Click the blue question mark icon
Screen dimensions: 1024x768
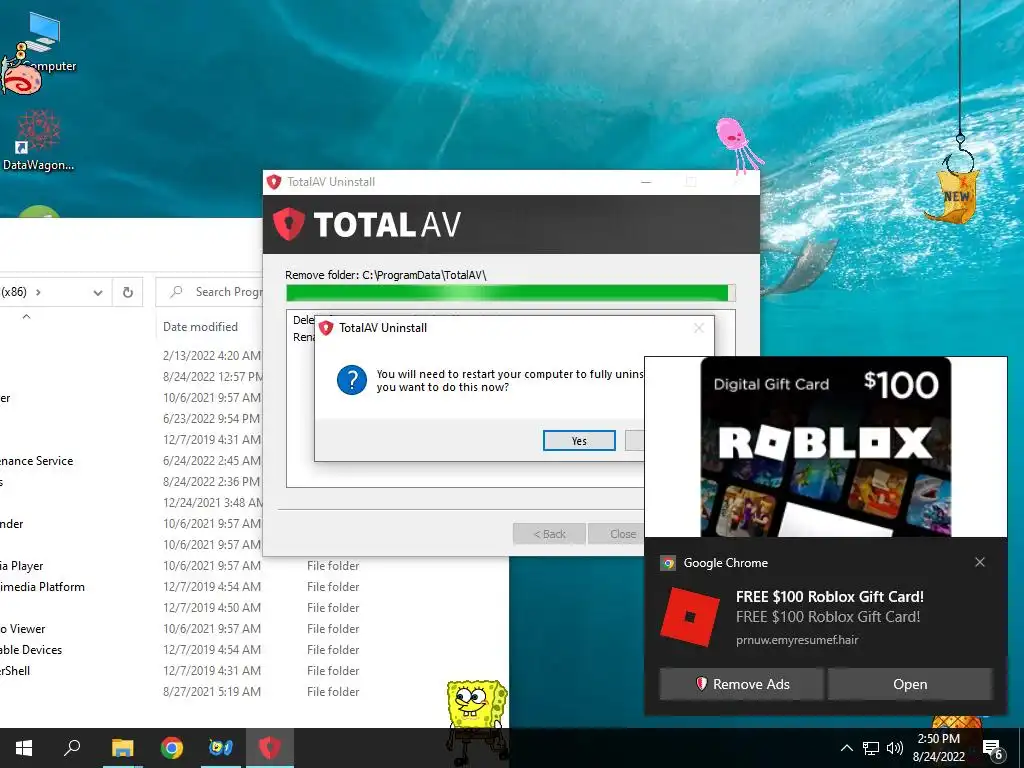pos(351,380)
